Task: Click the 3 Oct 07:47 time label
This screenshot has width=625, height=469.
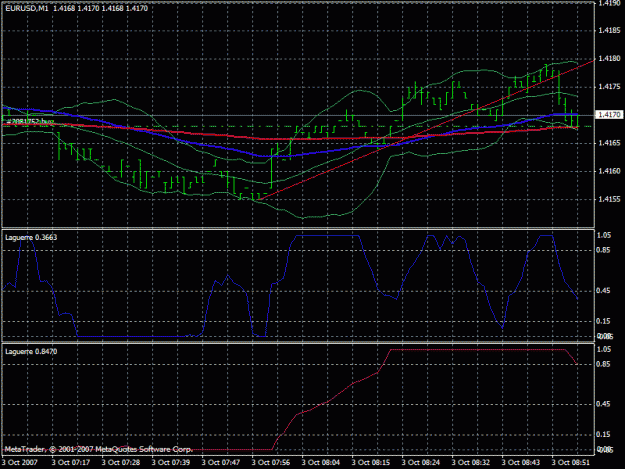Action: click(221, 463)
